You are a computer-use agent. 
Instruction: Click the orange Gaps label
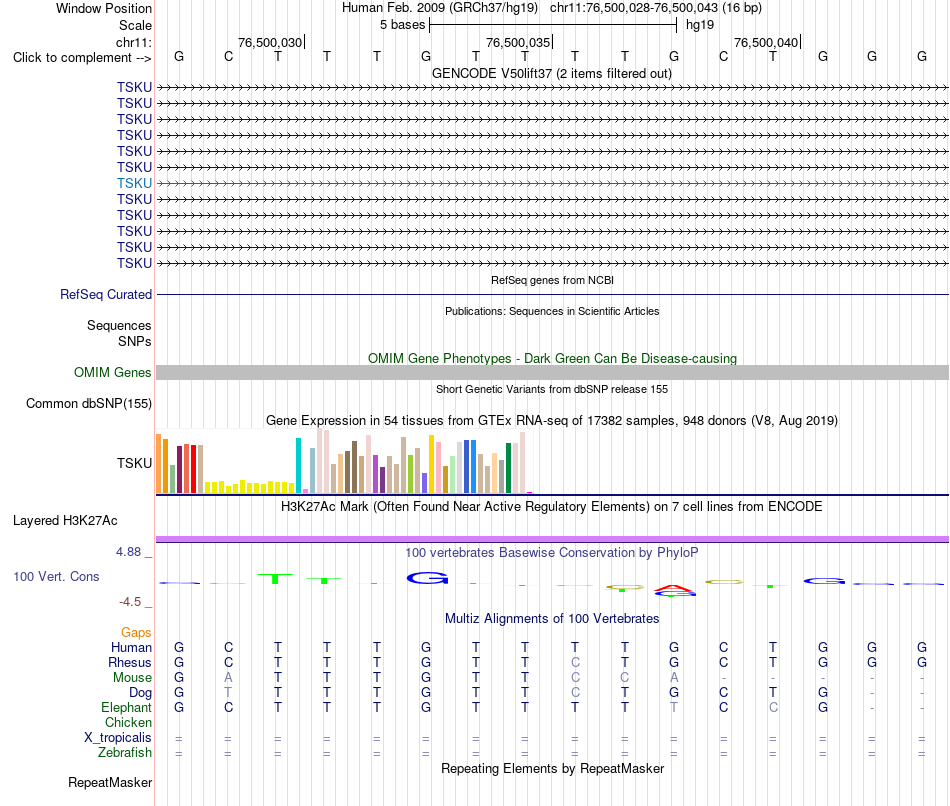click(x=136, y=633)
